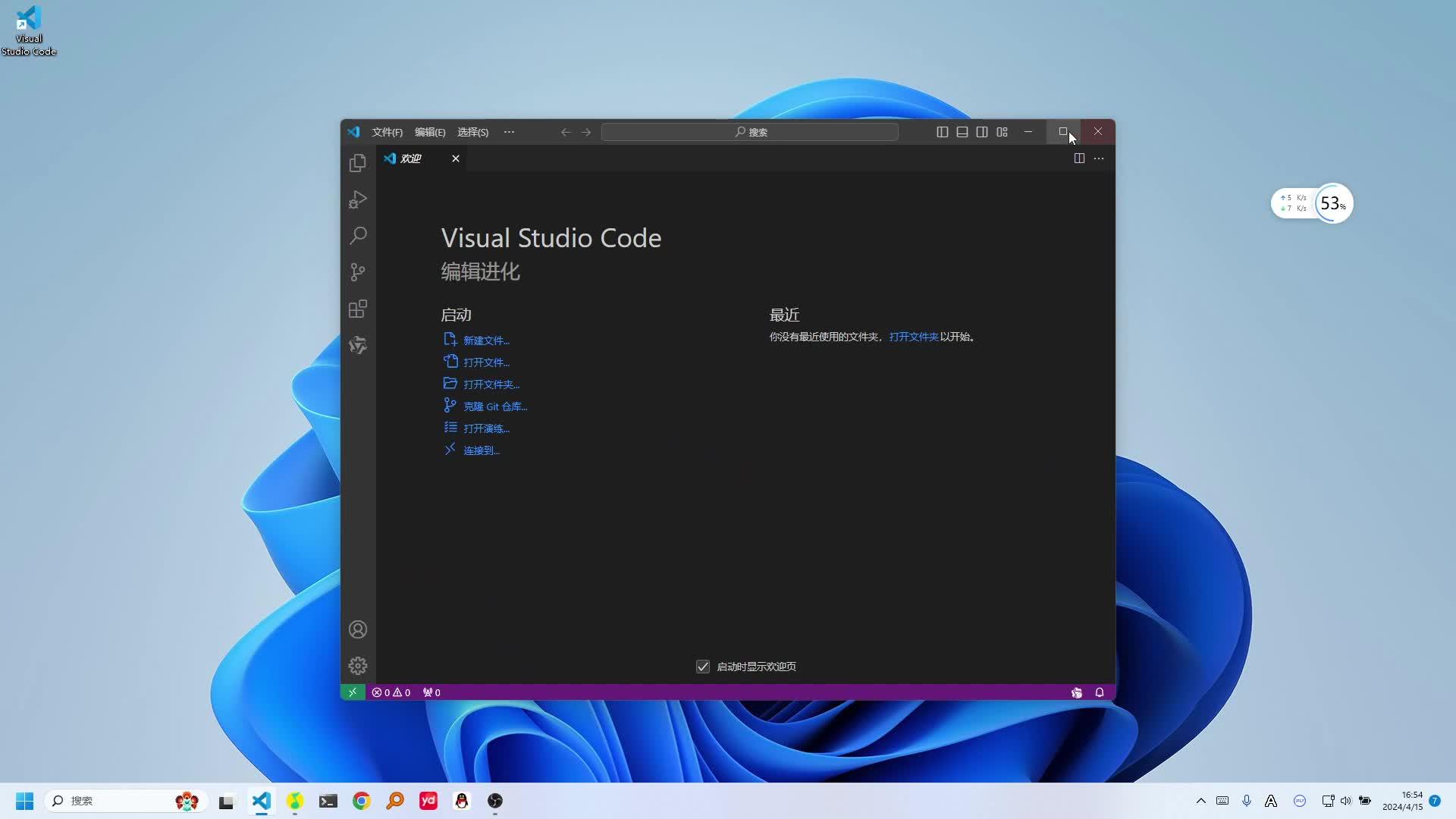The width and height of the screenshot is (1456, 819).
Task: Open the 文件(F) menu
Action: click(x=387, y=131)
